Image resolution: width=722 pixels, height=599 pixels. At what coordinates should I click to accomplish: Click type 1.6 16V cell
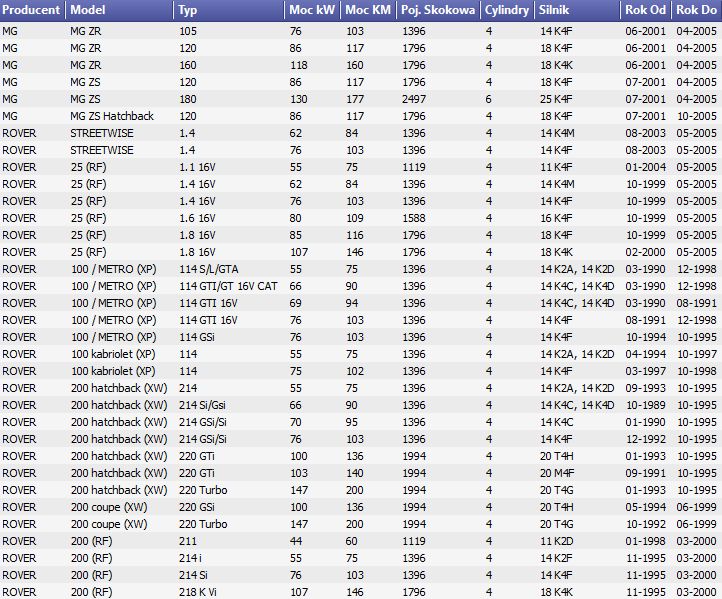pos(197,218)
